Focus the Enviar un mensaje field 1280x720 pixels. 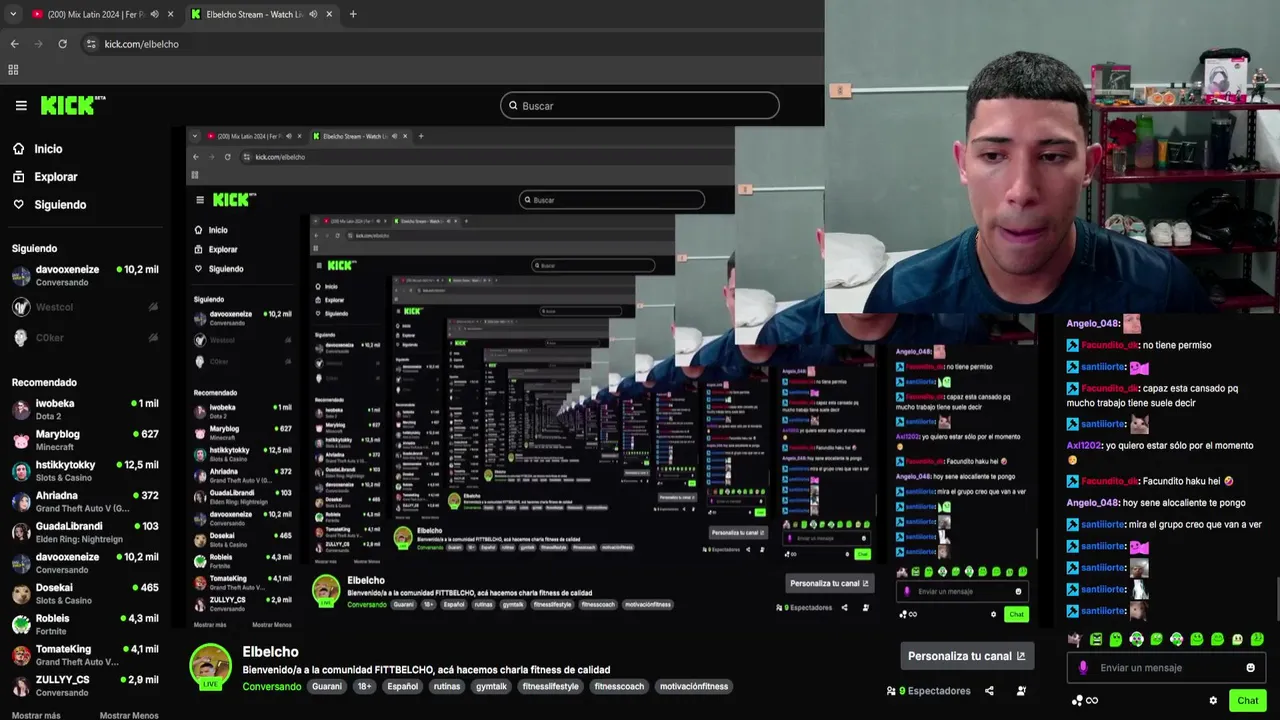[1166, 668]
